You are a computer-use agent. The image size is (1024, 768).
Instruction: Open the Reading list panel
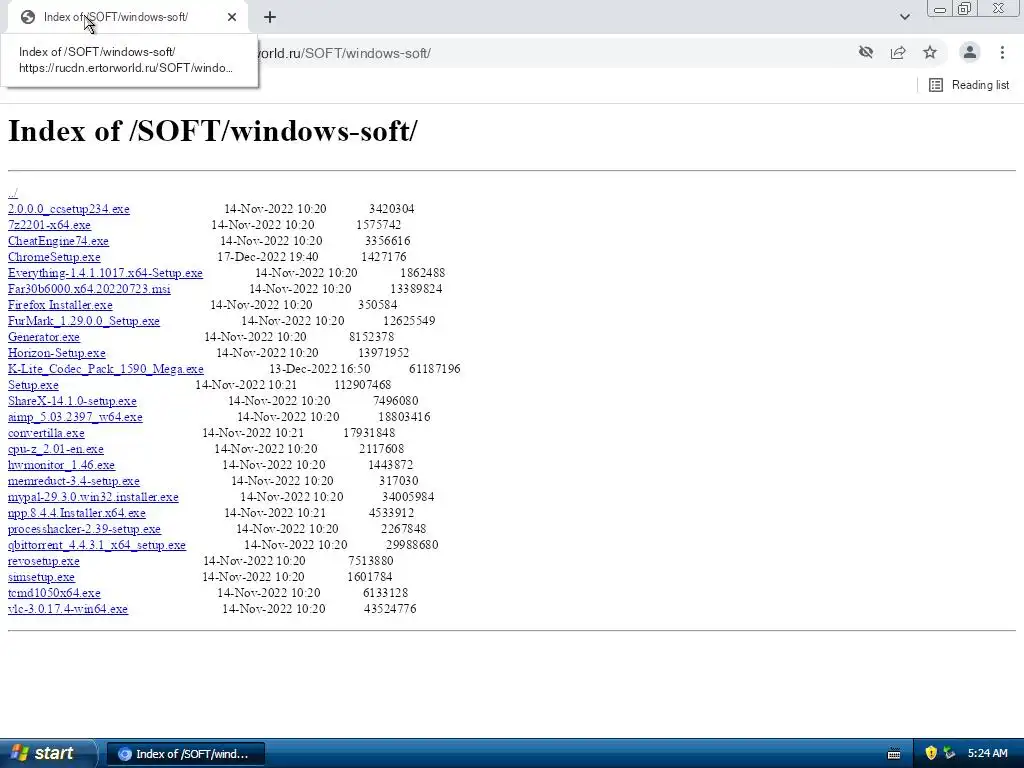[969, 85]
